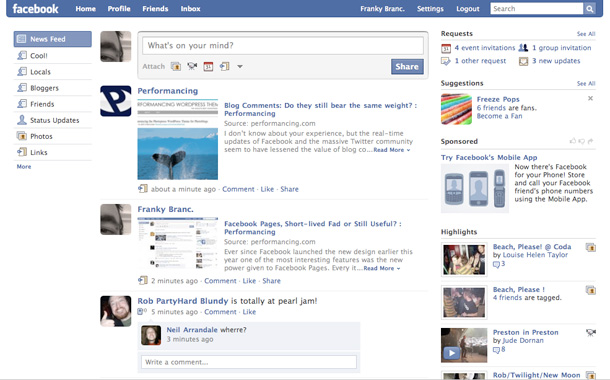Click the Share button
Screen dimensions: 610x380
[407, 67]
